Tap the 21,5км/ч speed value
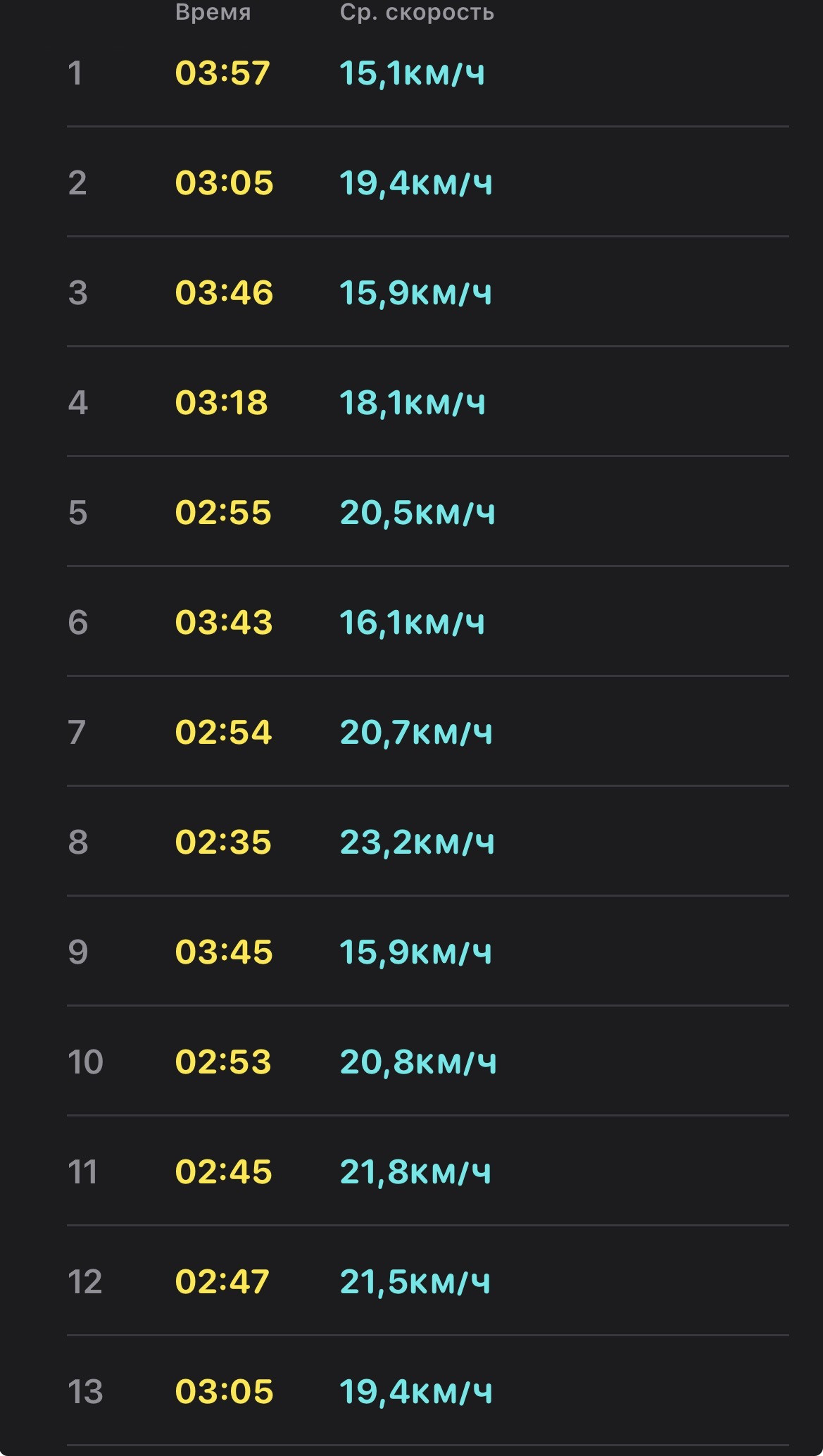The height and width of the screenshot is (1456, 823). coord(415,1282)
